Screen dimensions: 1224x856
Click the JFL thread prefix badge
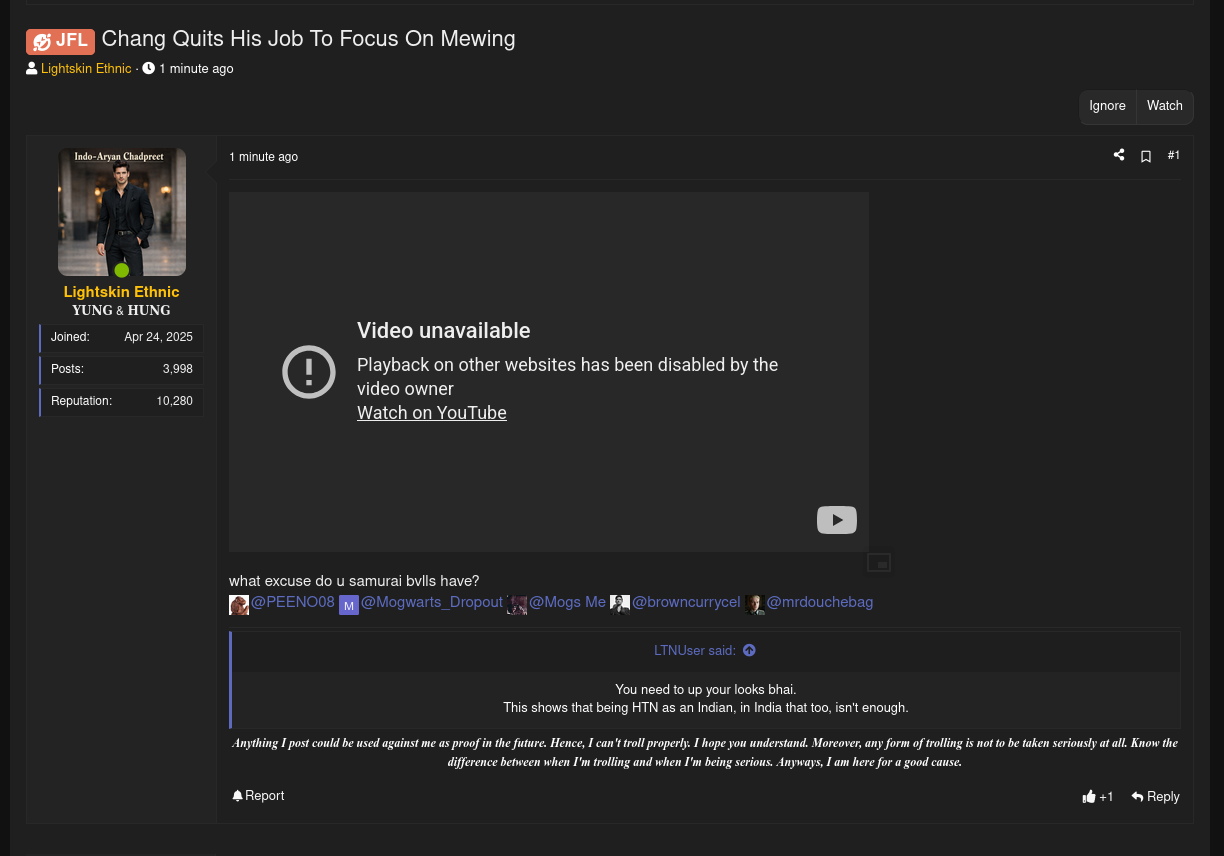pyautogui.click(x=60, y=41)
